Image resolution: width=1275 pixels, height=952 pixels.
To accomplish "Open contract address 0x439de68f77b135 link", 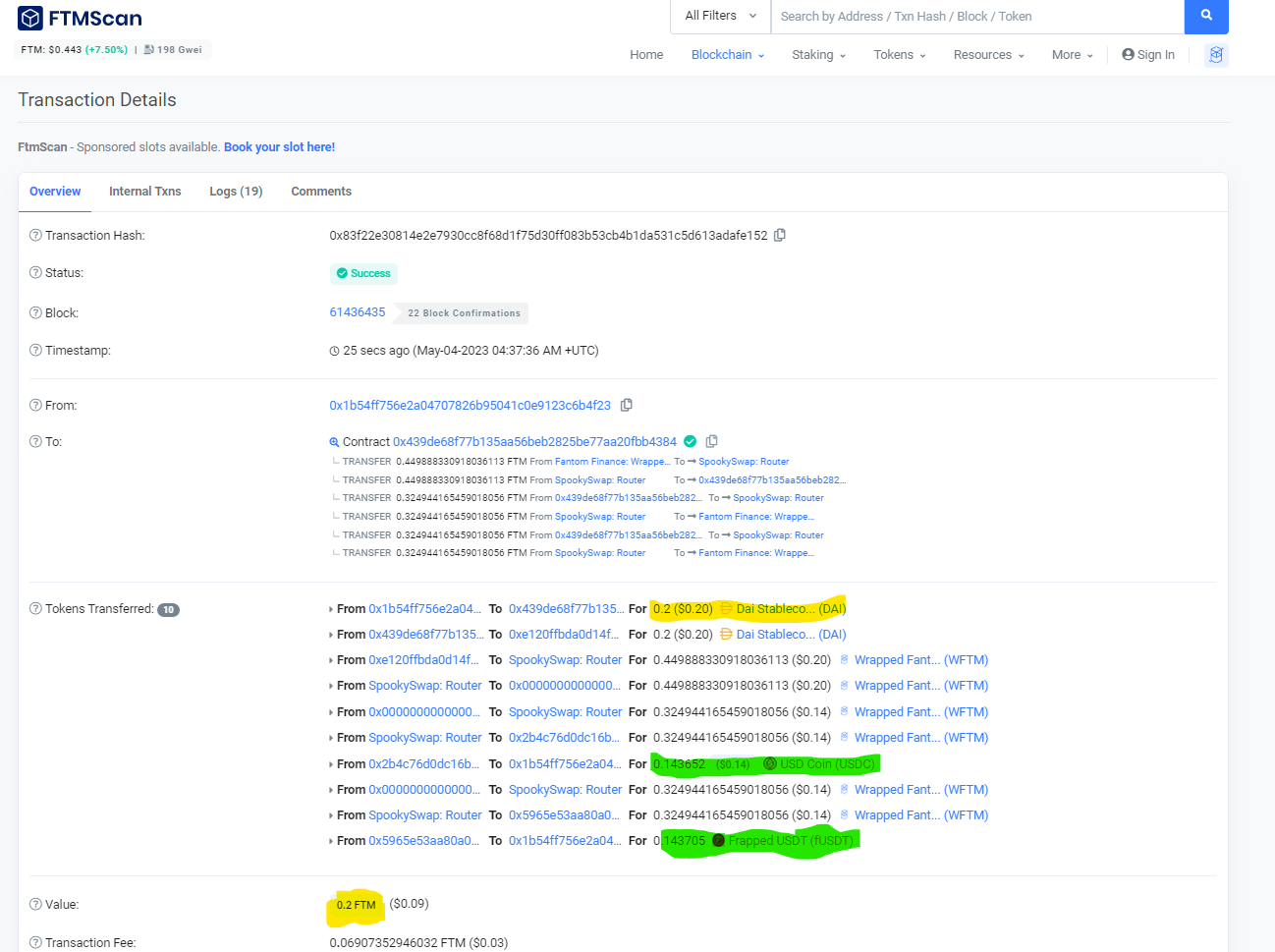I will 535,441.
